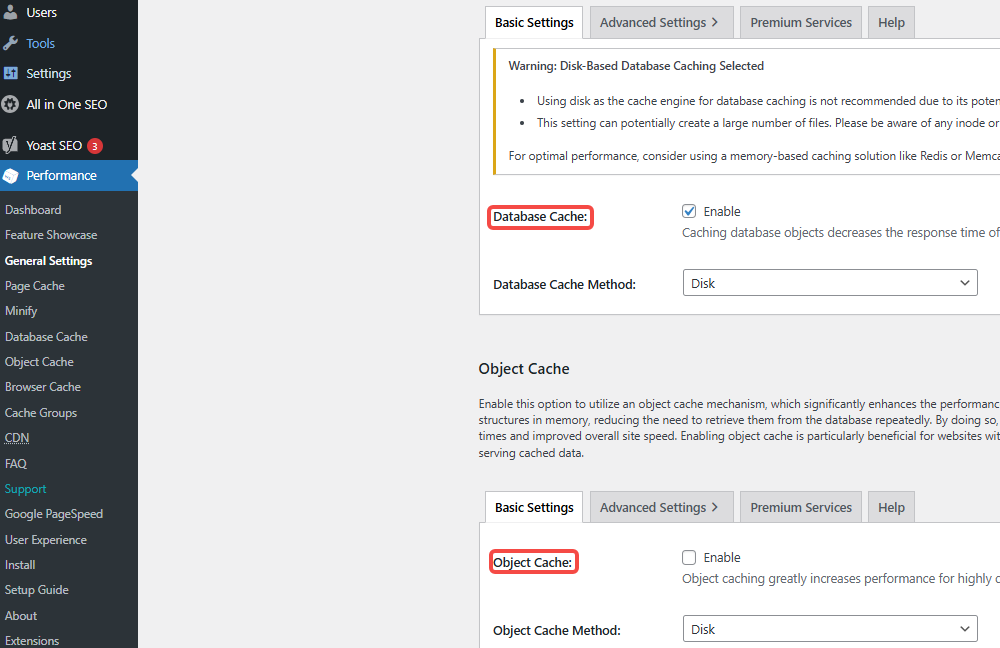Open the Object Cache Help tab
Viewport: 1000px width, 648px height.
click(891, 507)
